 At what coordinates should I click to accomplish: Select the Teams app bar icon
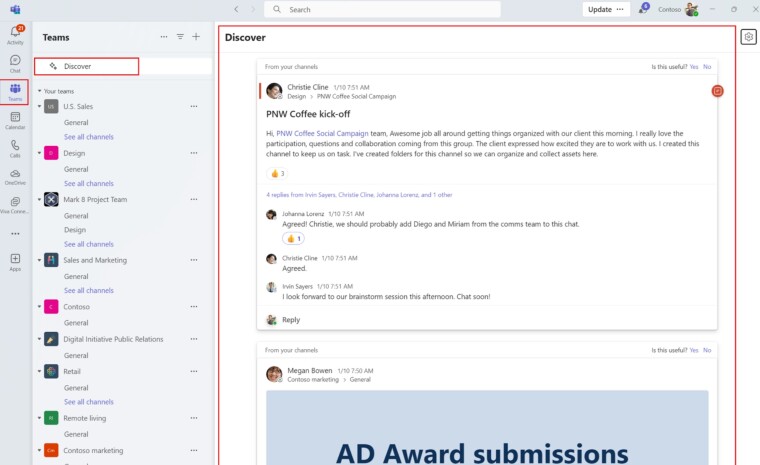[15, 92]
